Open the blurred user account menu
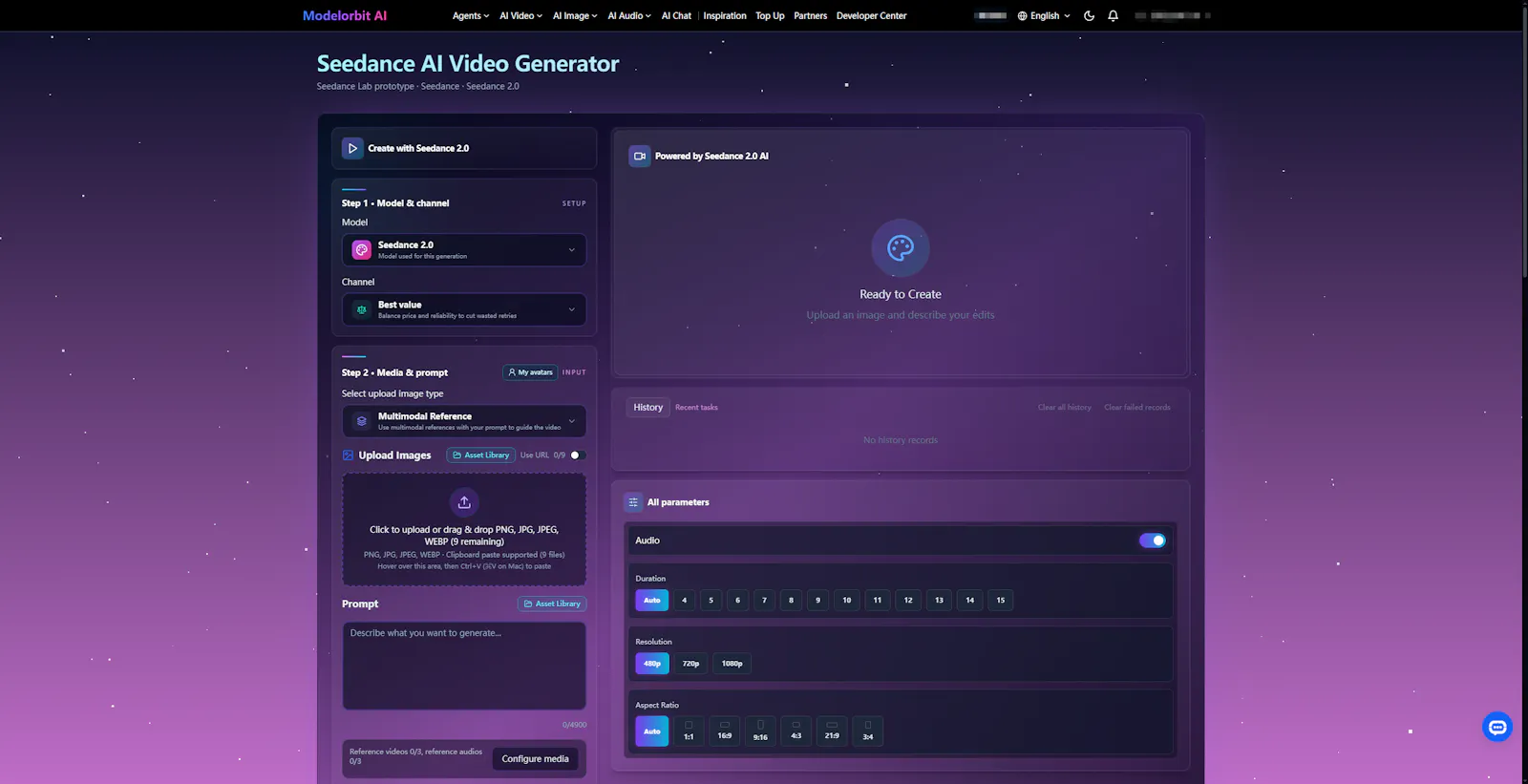Image resolution: width=1528 pixels, height=784 pixels. [1173, 15]
